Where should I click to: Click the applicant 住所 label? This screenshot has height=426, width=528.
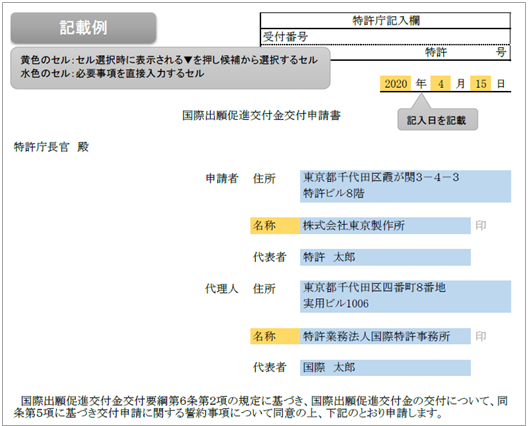(x=264, y=178)
